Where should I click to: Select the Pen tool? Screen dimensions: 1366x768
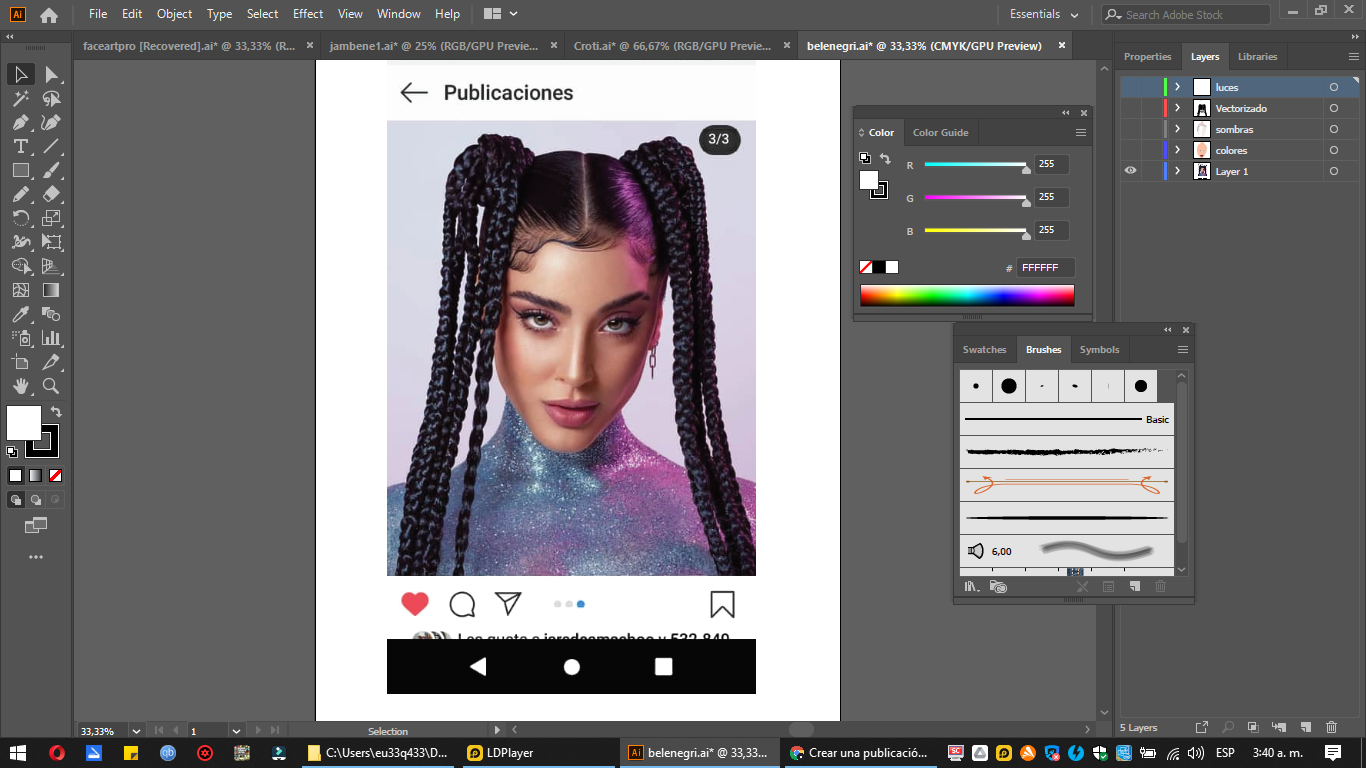20,123
